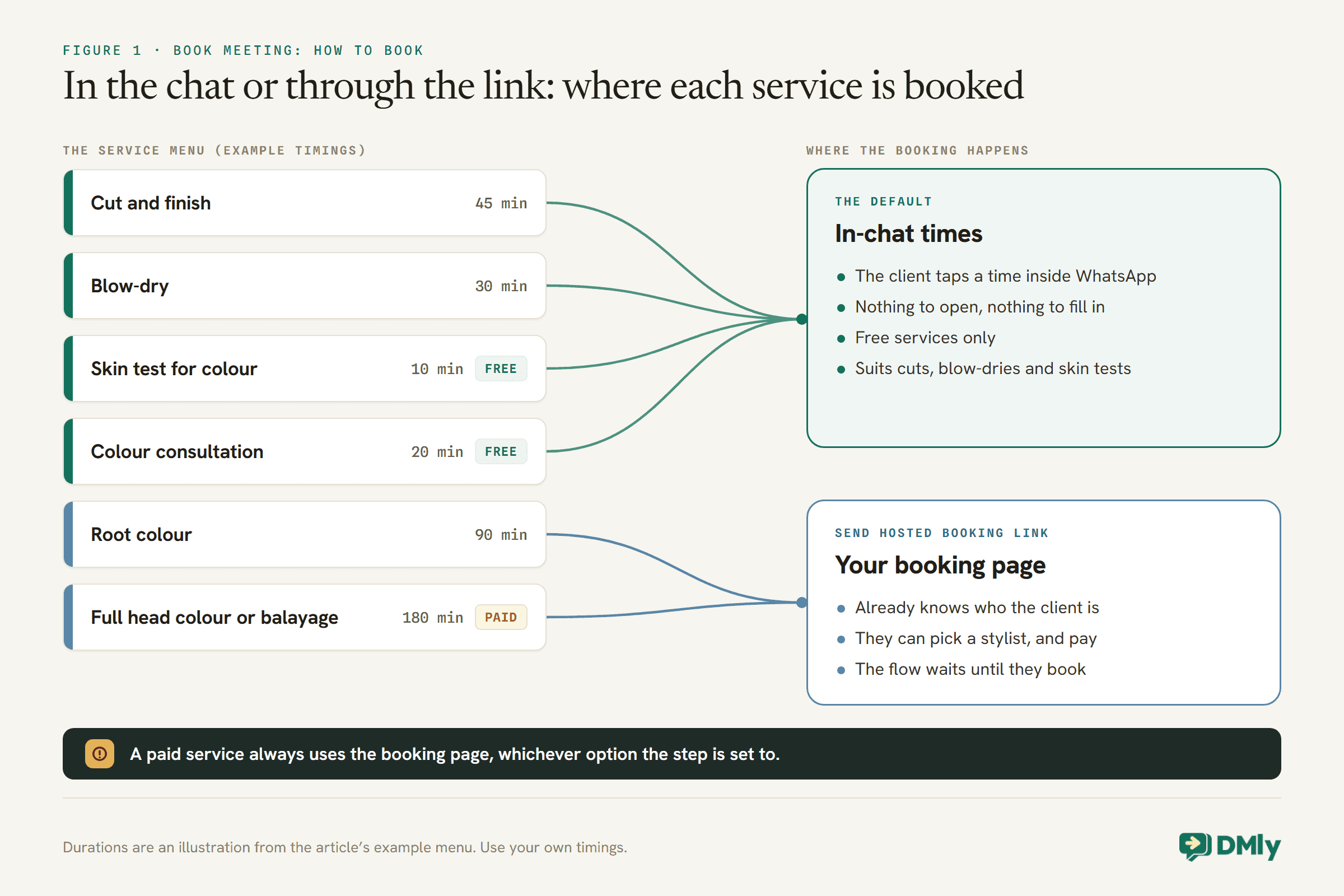Click the 45 min duration
The height and width of the screenshot is (896, 1344).
click(x=501, y=203)
